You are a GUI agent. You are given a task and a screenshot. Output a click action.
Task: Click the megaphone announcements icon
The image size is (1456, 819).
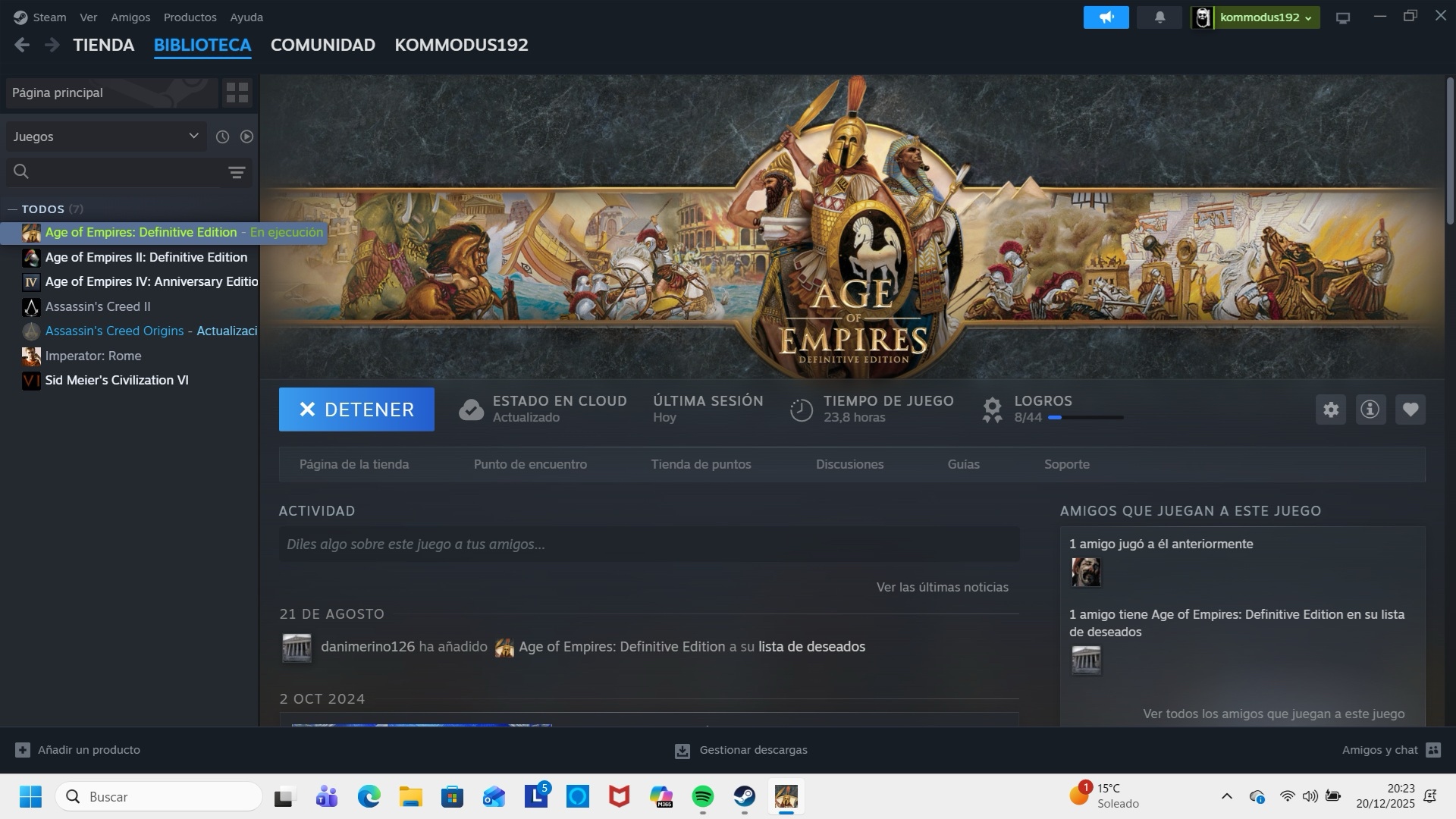tap(1106, 17)
